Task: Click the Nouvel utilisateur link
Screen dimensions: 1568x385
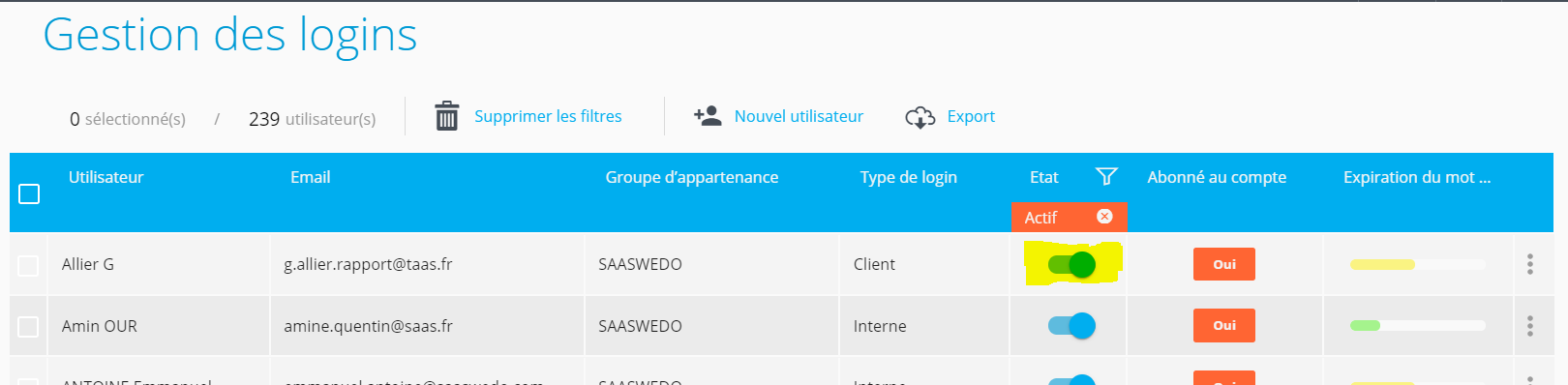Action: (799, 116)
